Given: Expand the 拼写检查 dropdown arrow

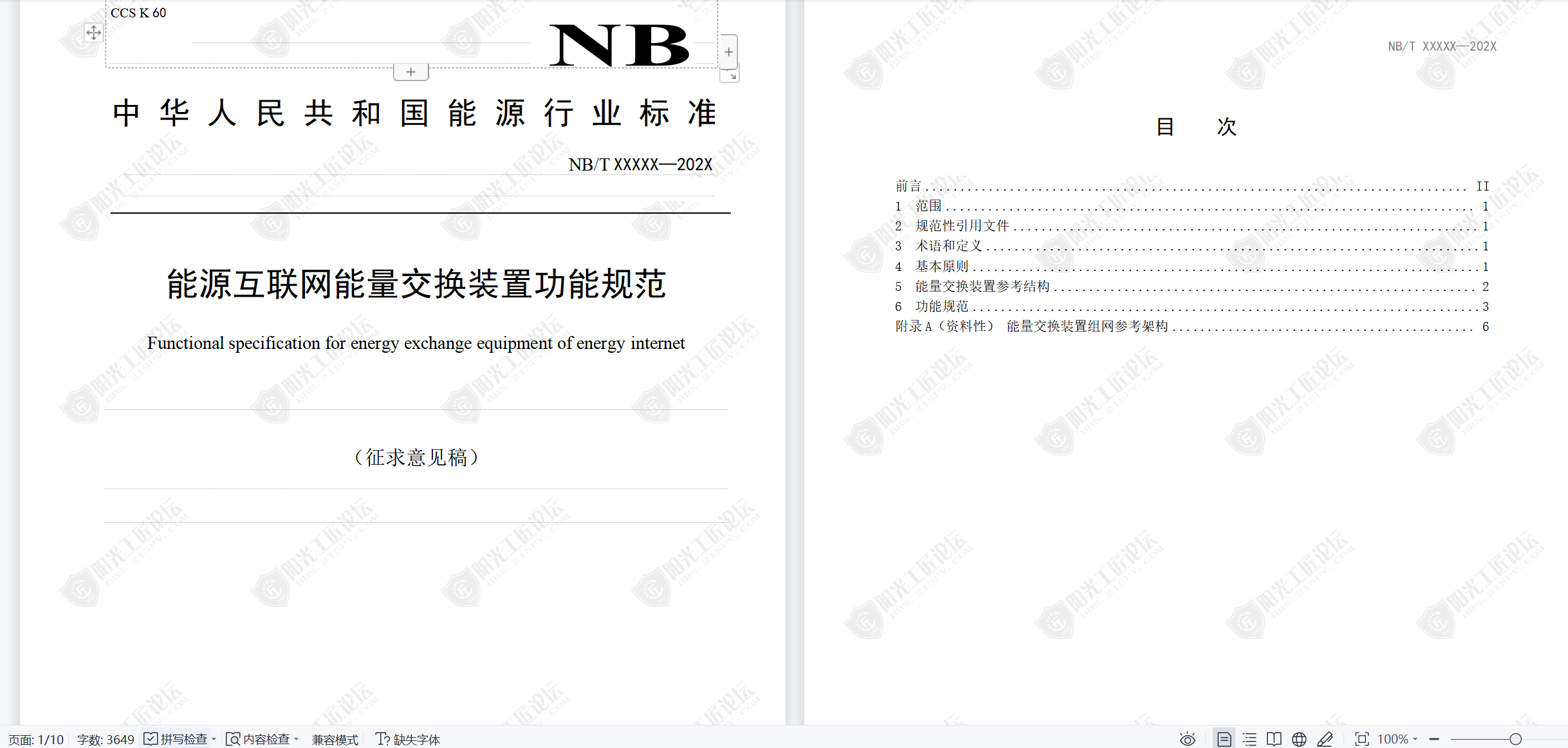Looking at the screenshot, I should pyautogui.click(x=214, y=739).
